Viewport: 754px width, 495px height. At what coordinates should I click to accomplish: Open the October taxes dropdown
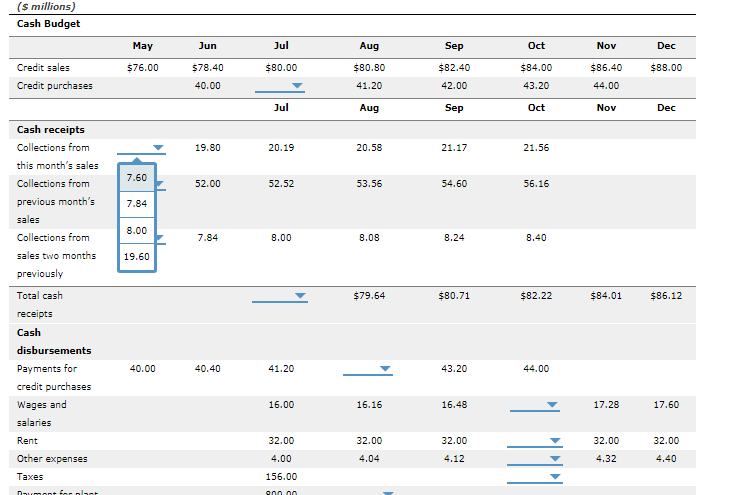pyautogui.click(x=535, y=477)
